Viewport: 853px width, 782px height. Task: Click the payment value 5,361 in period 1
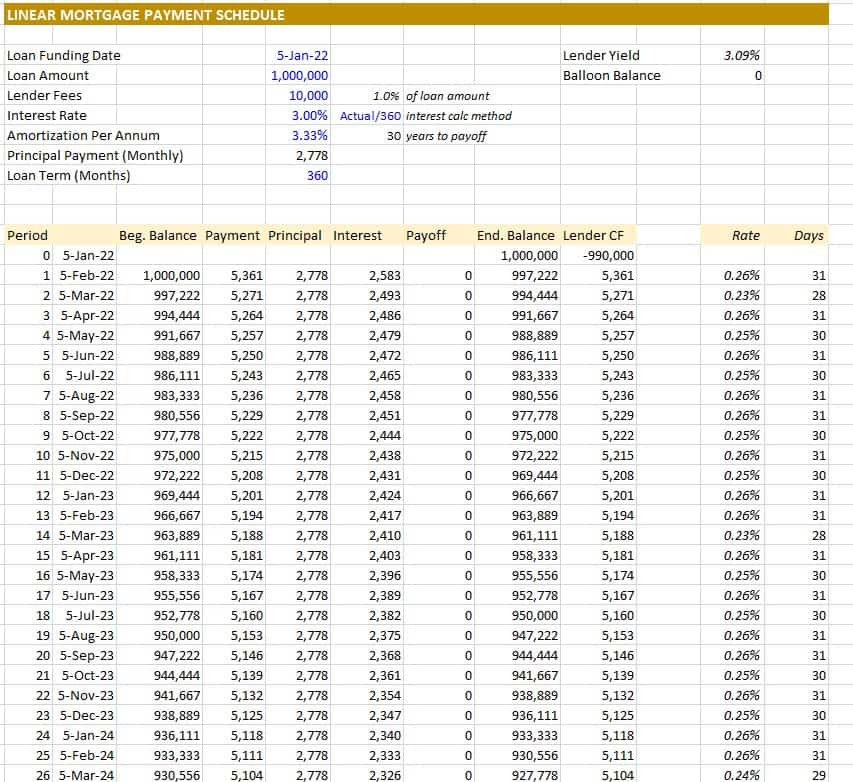[246, 276]
